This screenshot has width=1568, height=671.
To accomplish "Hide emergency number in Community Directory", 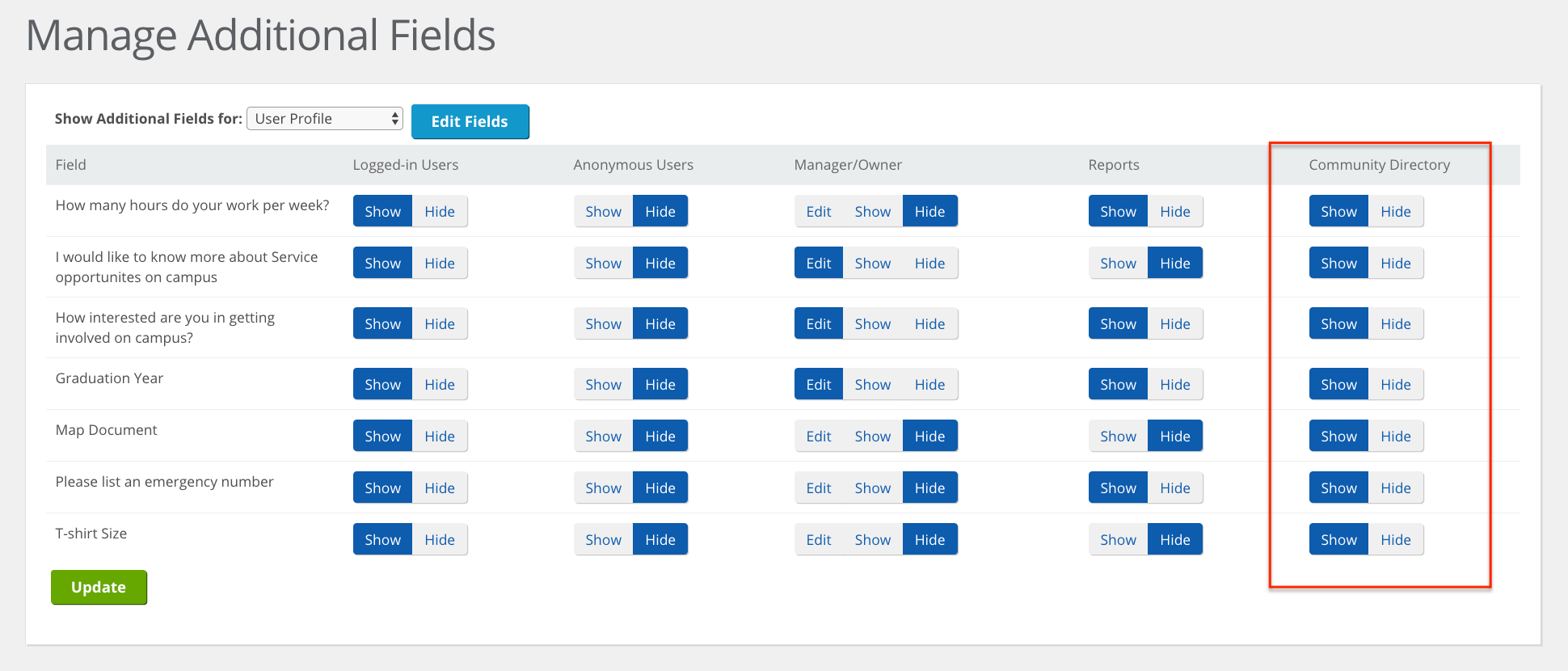I will 1396,487.
